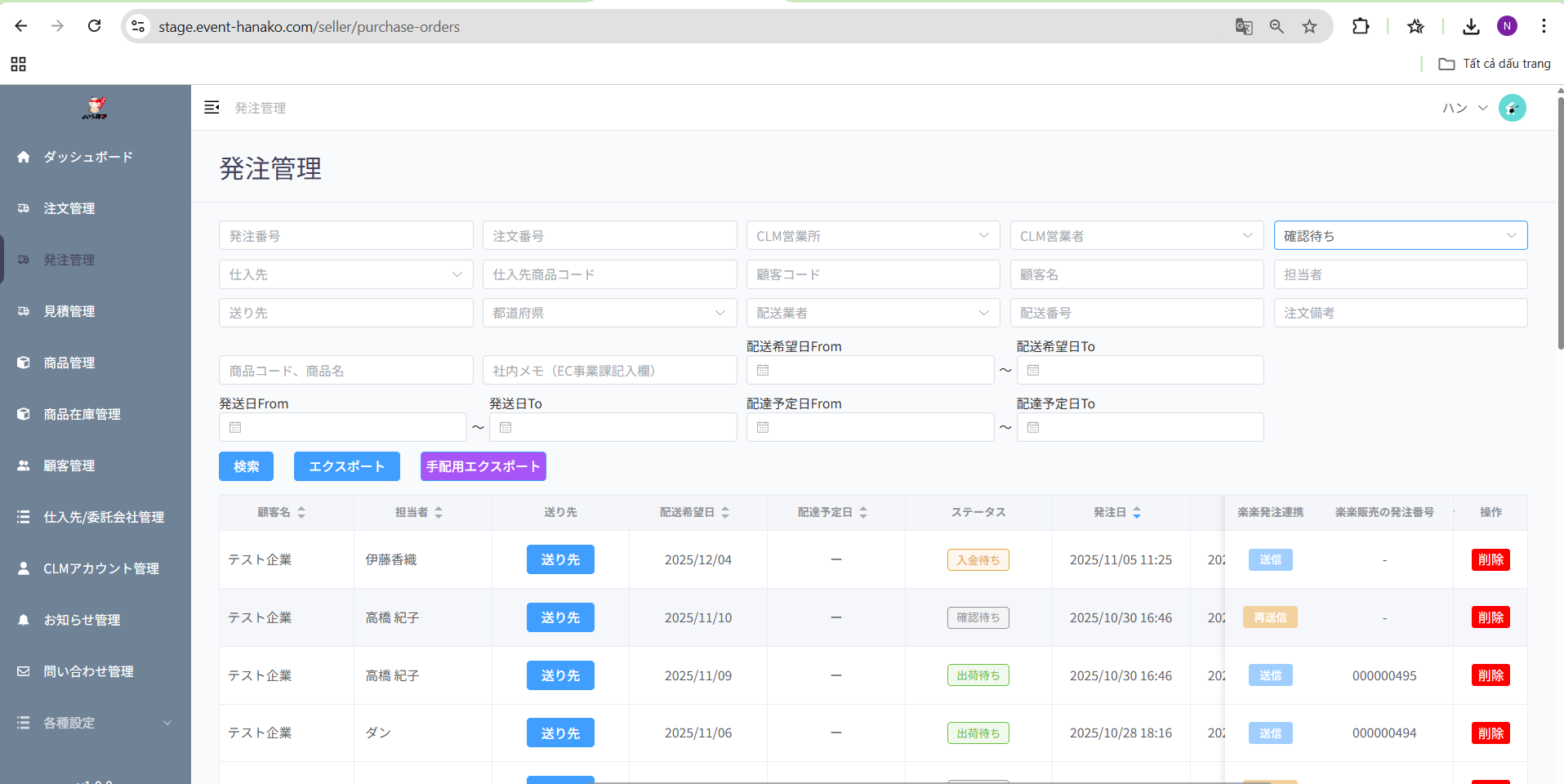
Task: Open browser extensions puzzle icon
Action: pyautogui.click(x=1361, y=27)
